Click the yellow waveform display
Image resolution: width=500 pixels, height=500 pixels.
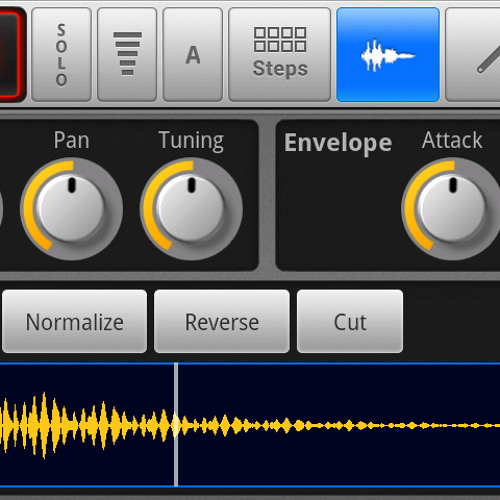[x=250, y=425]
